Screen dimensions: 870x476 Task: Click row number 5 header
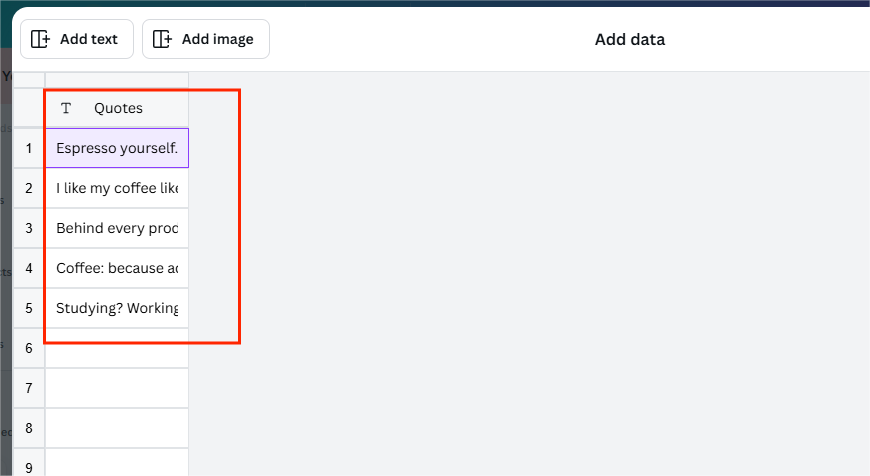pos(29,308)
